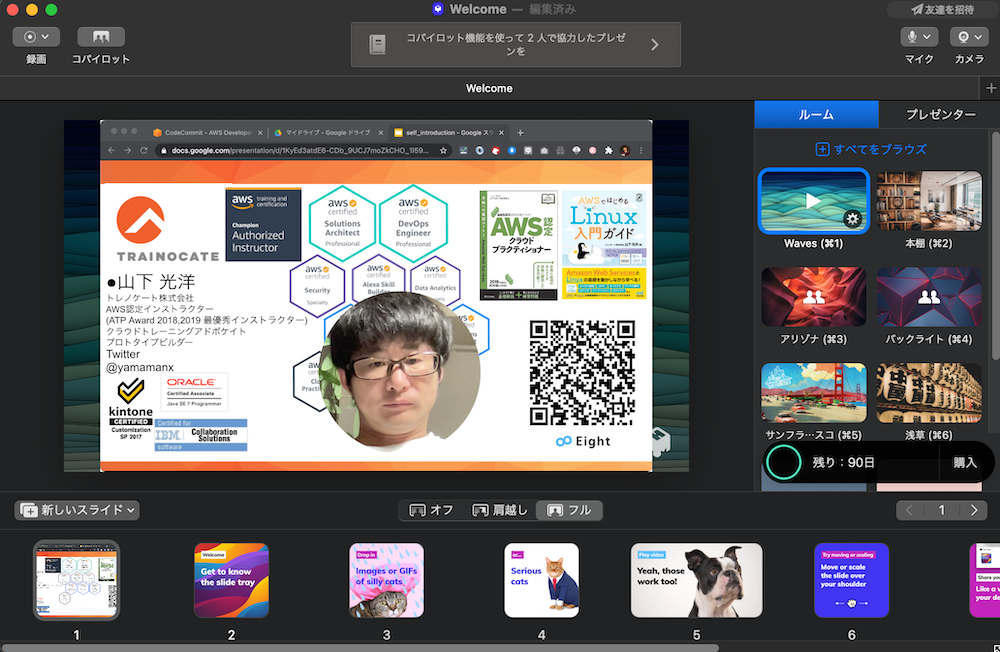This screenshot has height=652, width=1000.
Task: Switch to the ルーム tab
Action: click(816, 114)
